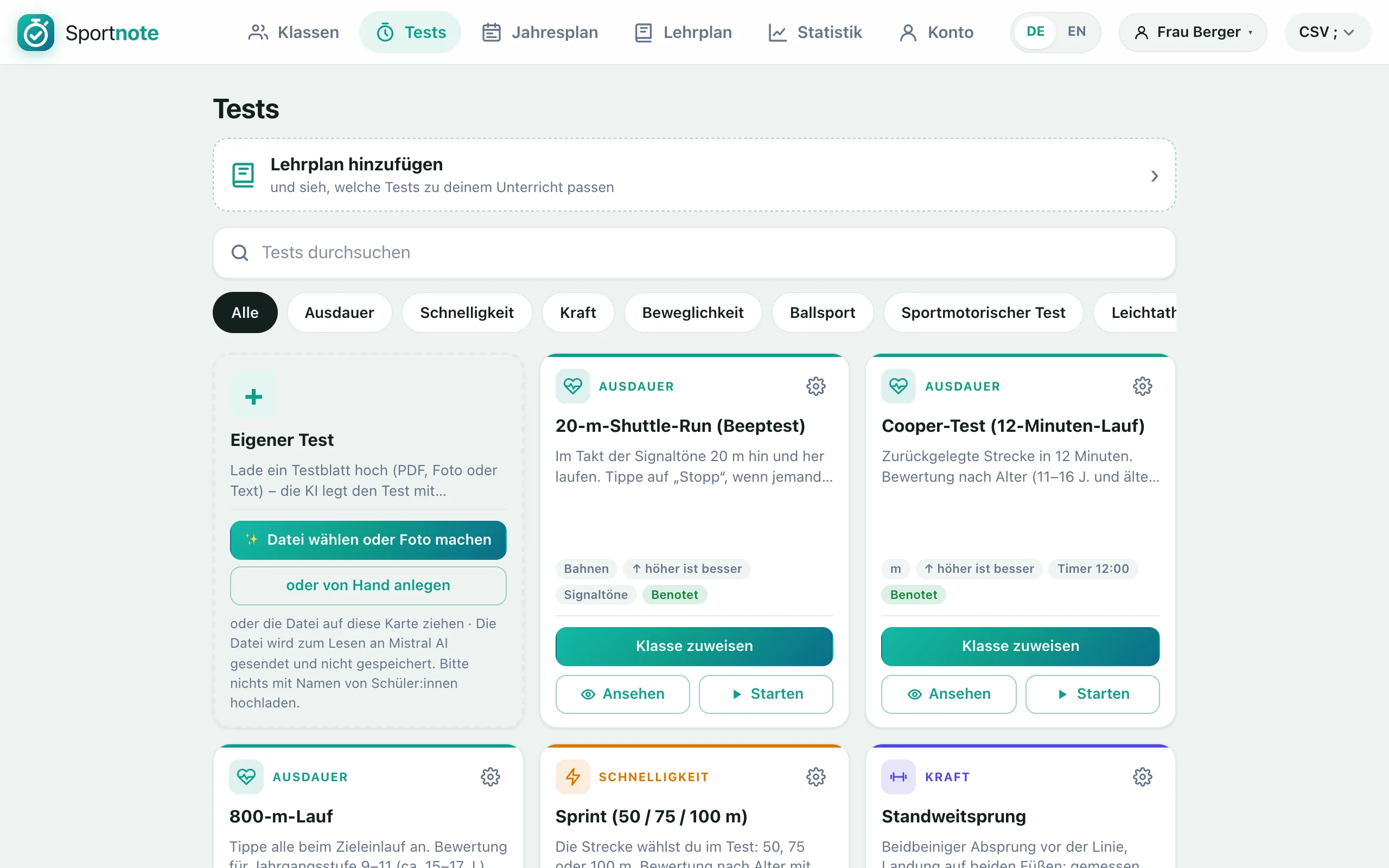Viewport: 1389px width, 868px height.
Task: Click heart icon on 20-m-Shuttle-Run card
Action: coord(572,386)
